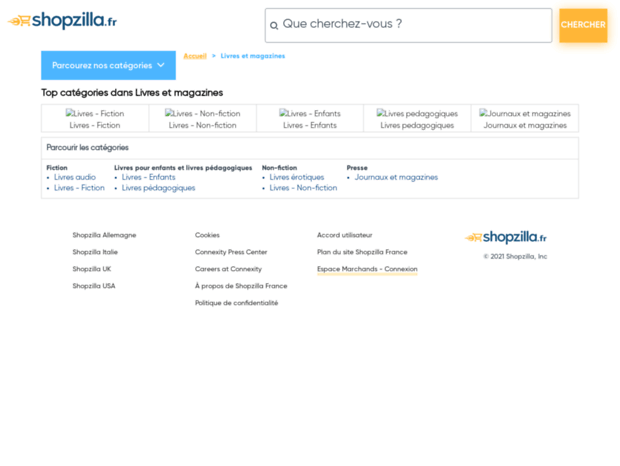Click the search magnifier icon
The width and height of the screenshot is (620, 466).
click(x=274, y=26)
